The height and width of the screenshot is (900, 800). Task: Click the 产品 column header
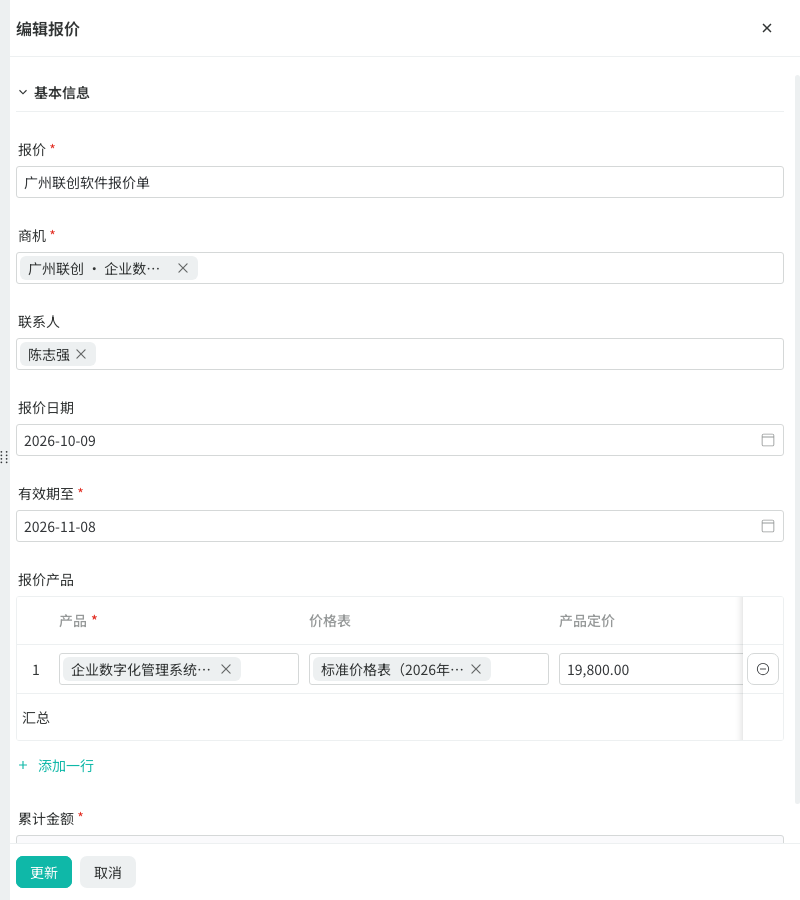(73, 620)
